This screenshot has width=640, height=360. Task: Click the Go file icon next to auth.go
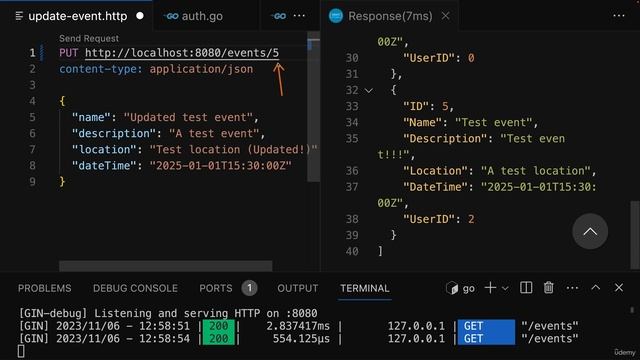[x=171, y=16]
